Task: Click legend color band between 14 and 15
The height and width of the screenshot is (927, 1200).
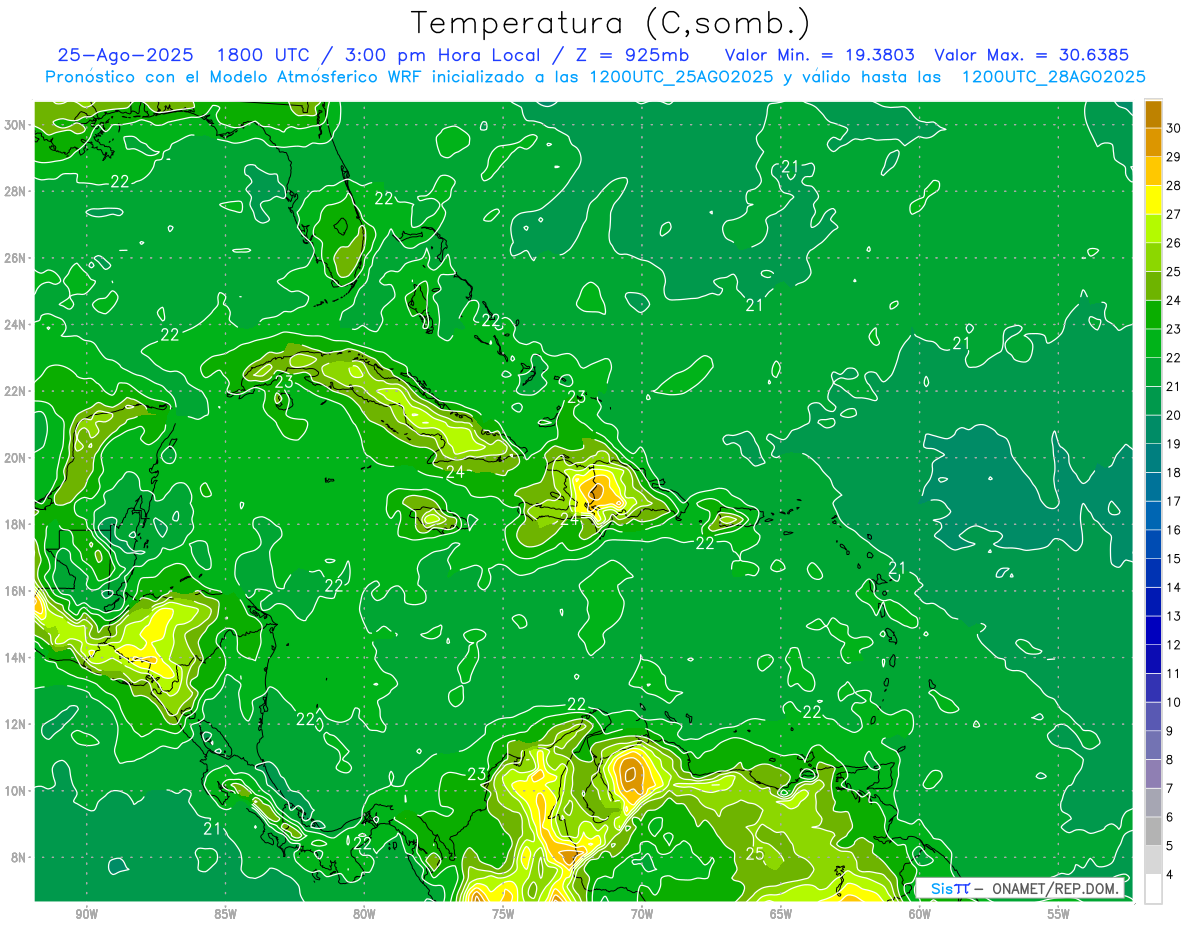Action: click(1153, 573)
